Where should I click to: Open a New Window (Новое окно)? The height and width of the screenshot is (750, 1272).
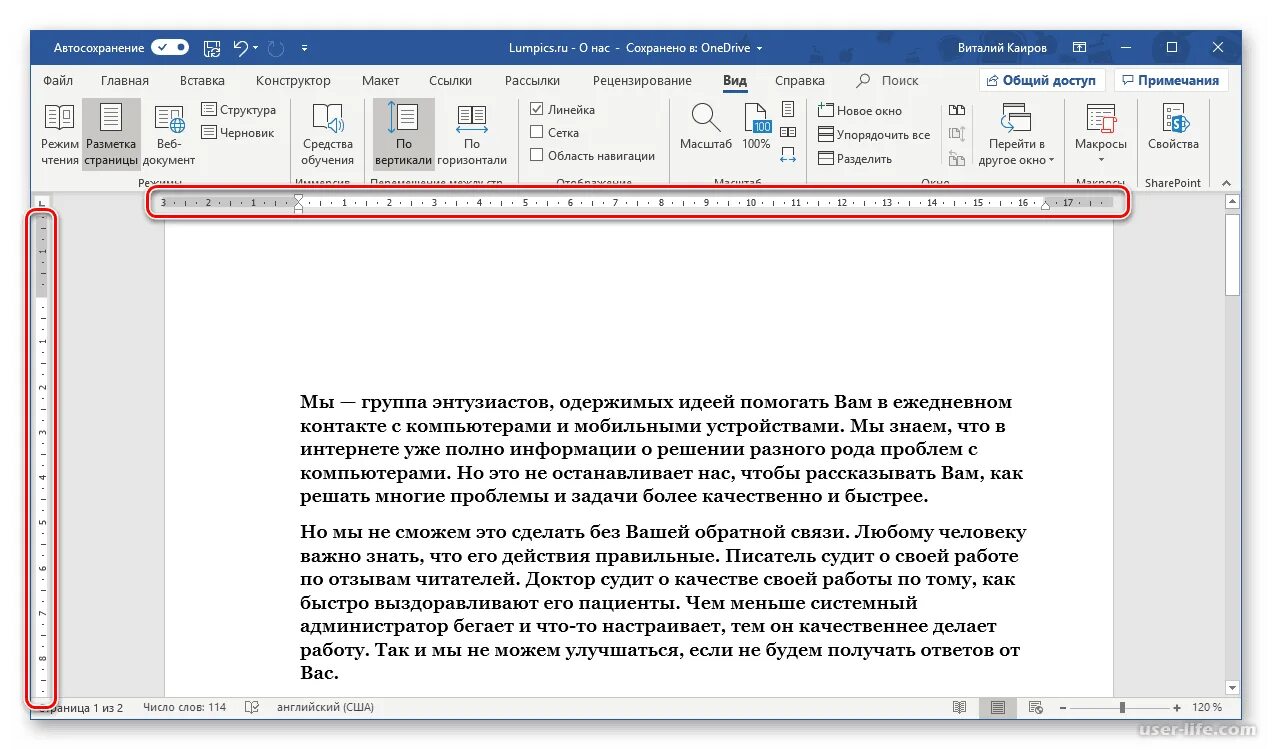click(859, 111)
